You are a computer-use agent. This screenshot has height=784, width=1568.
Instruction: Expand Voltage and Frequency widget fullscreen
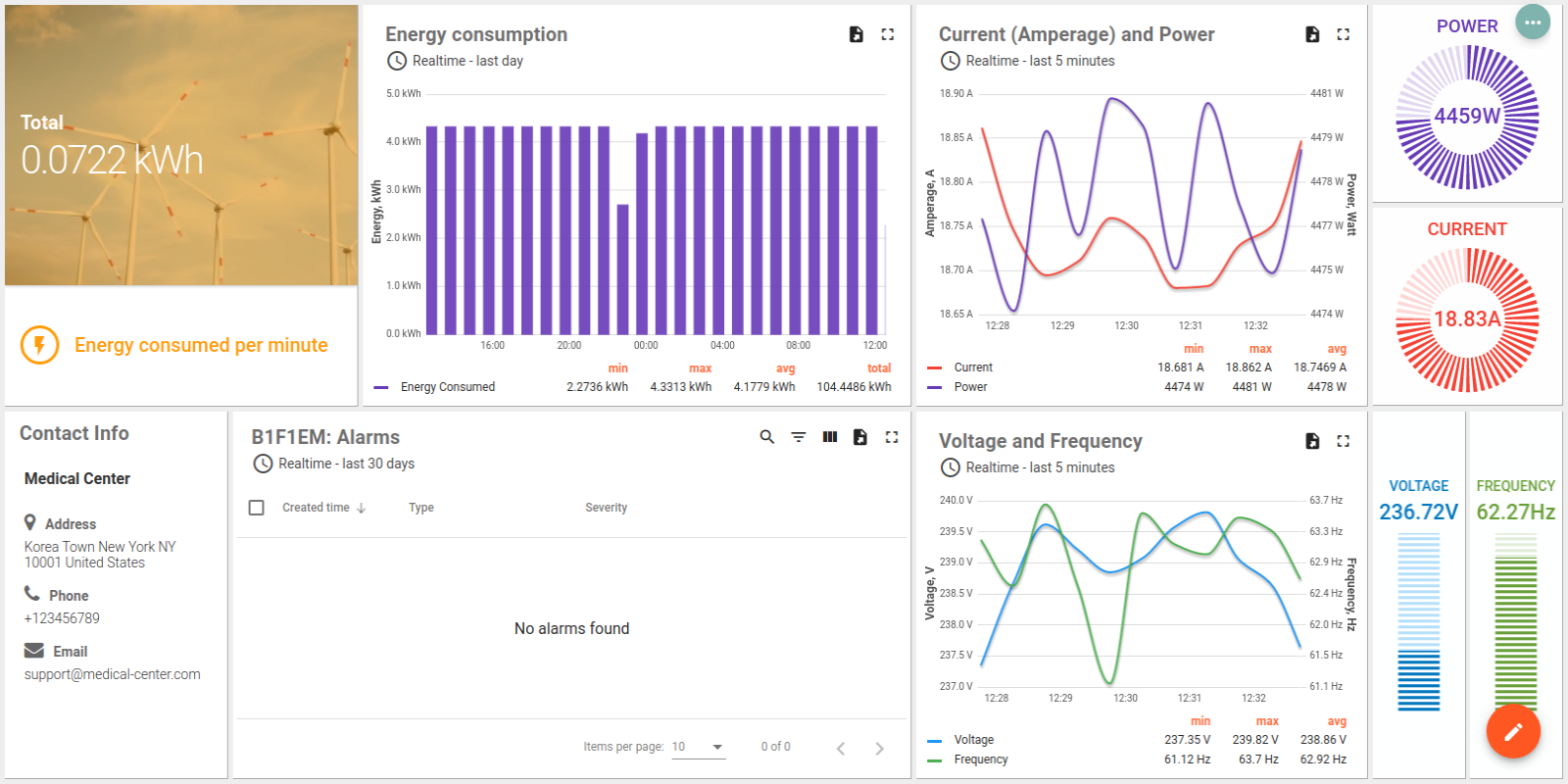(x=1344, y=441)
